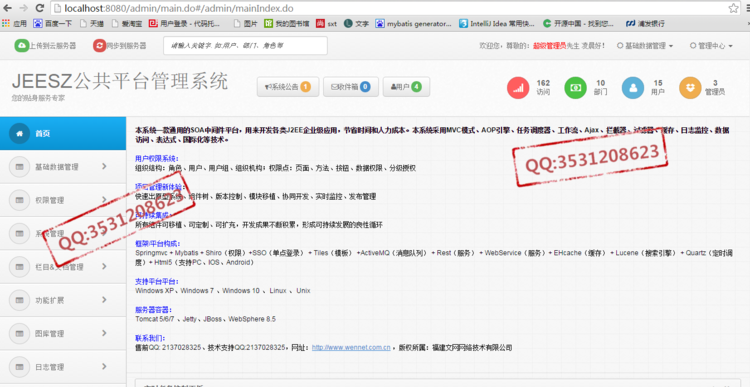Open the 收件箱 inbox button
750x387 pixels.
pyautogui.click(x=351, y=87)
